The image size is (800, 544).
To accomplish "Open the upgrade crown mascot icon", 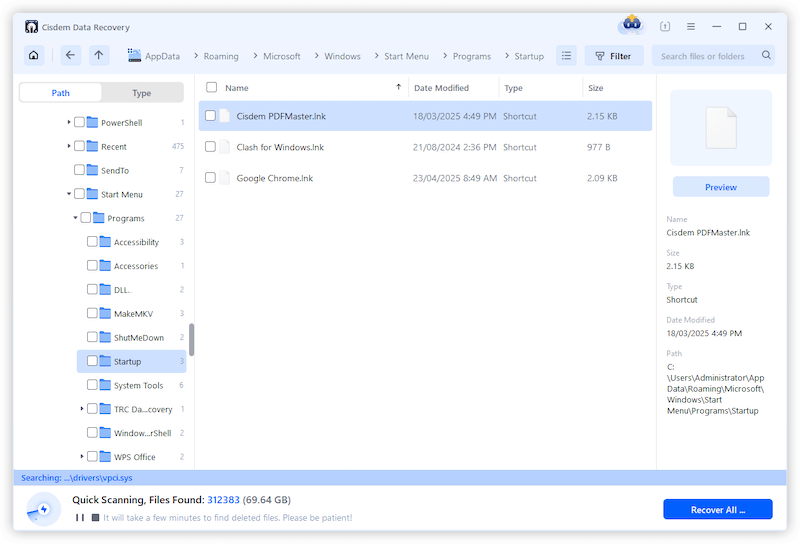I will tap(632, 24).
